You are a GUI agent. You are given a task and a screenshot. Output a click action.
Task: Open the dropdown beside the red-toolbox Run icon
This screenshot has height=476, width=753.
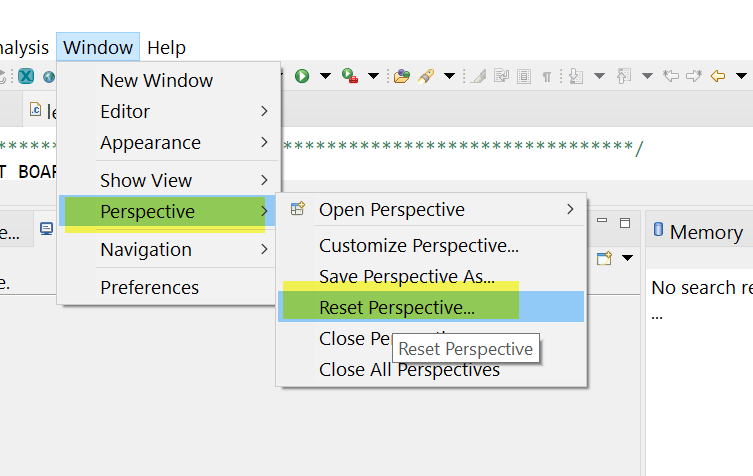[x=373, y=76]
